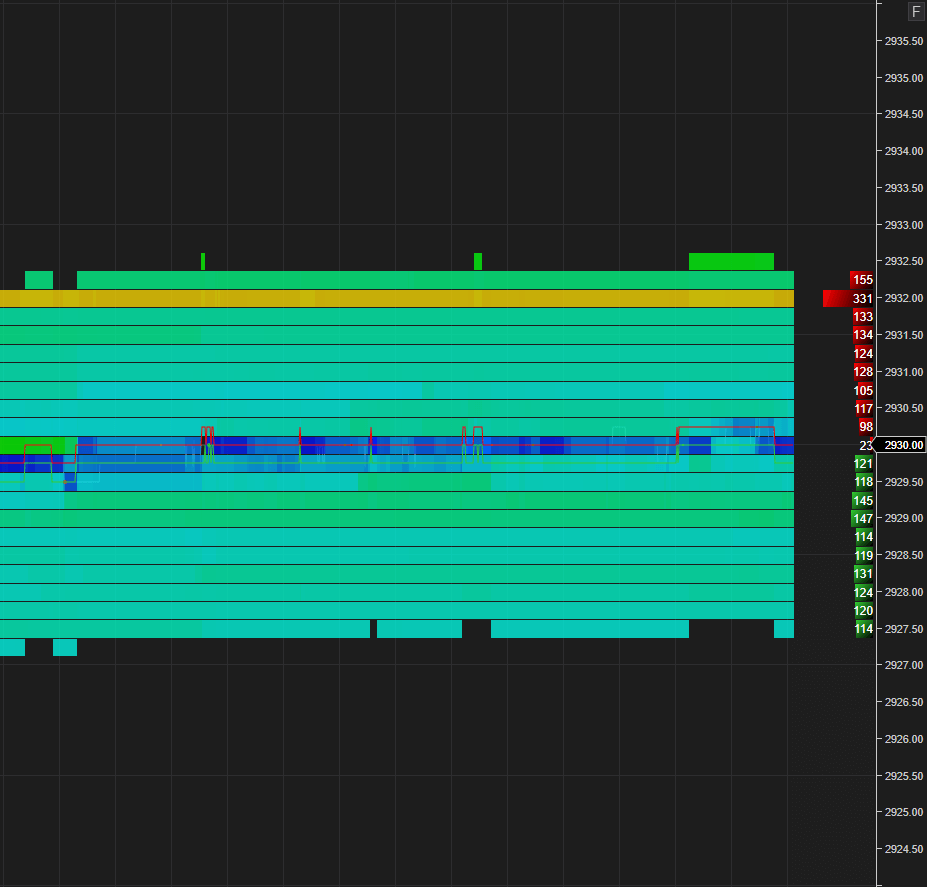Select the red ask size 331 label
This screenshot has height=887, width=927.
862,298
